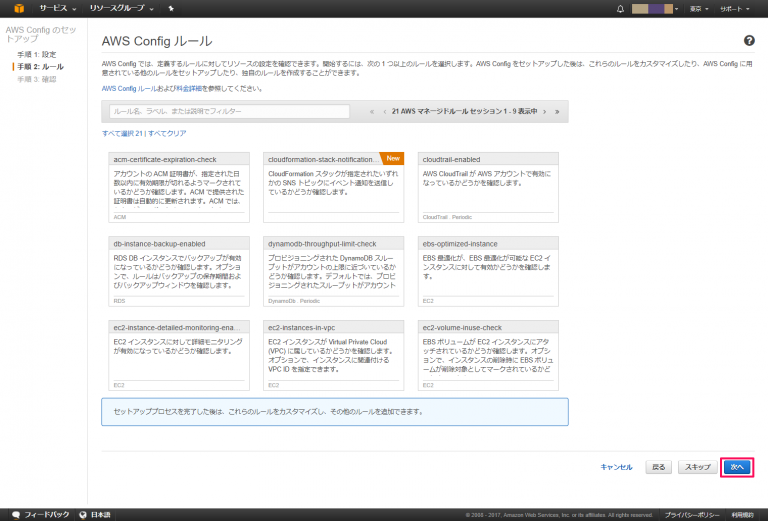Go to 手順 1: 設定 step
The image size is (768, 521).
point(37,54)
